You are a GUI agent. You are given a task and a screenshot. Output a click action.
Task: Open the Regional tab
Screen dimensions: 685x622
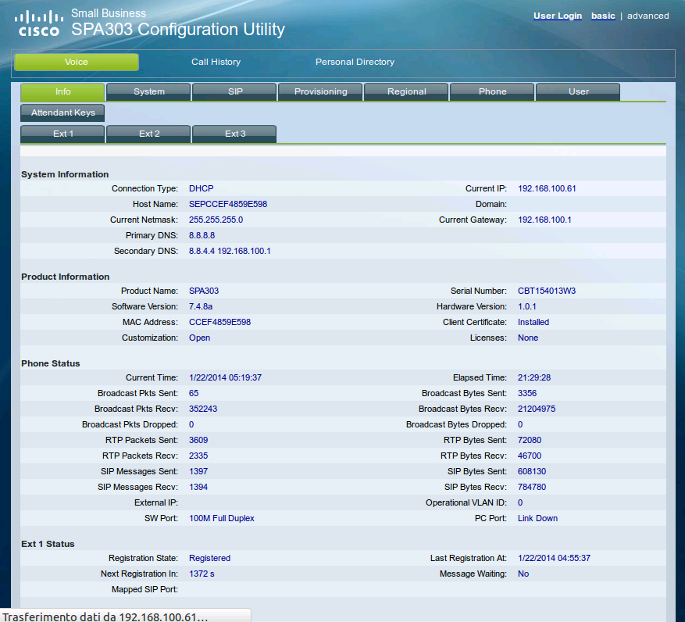[x=406, y=92]
